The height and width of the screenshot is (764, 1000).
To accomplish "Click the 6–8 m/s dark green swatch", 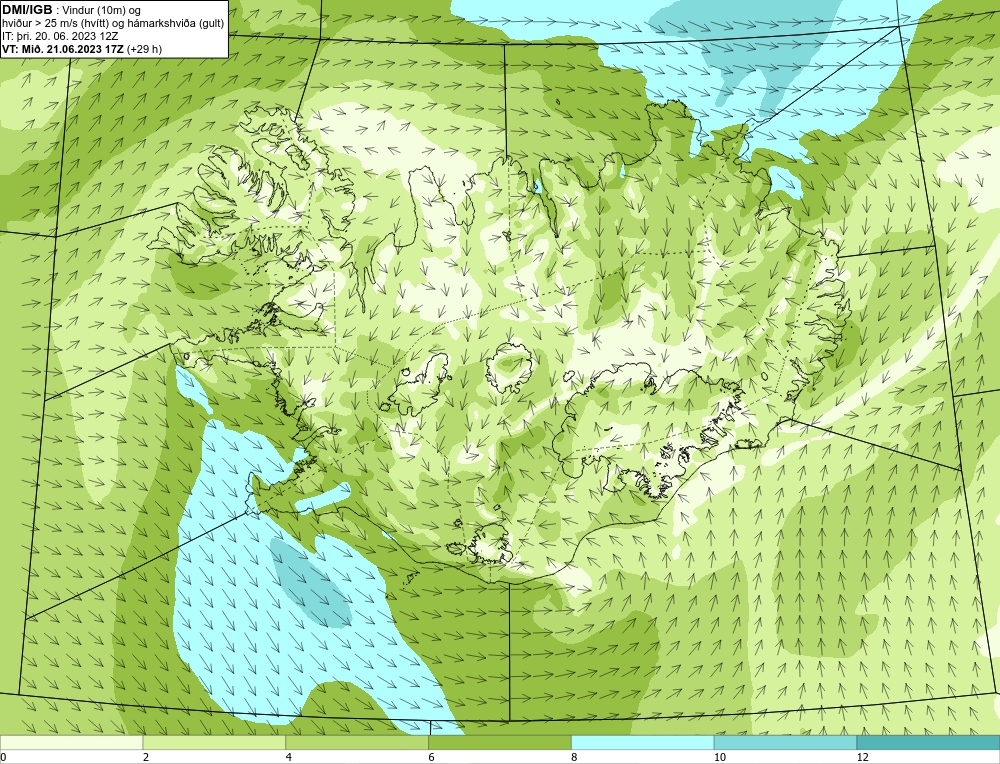I will point(500,743).
